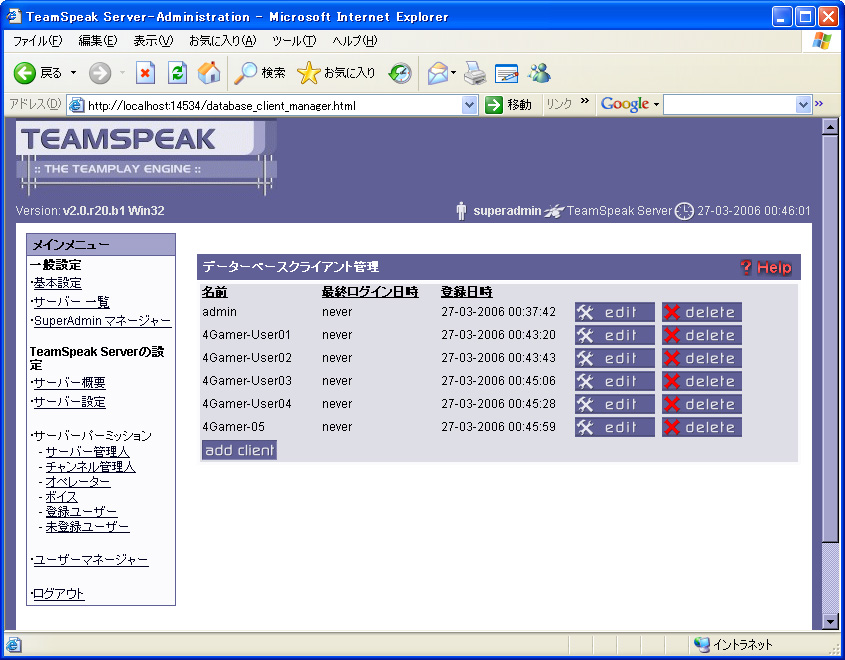The width and height of the screenshot is (845, 660).
Task: Delete the 4Gamer-05 client
Action: point(701,427)
